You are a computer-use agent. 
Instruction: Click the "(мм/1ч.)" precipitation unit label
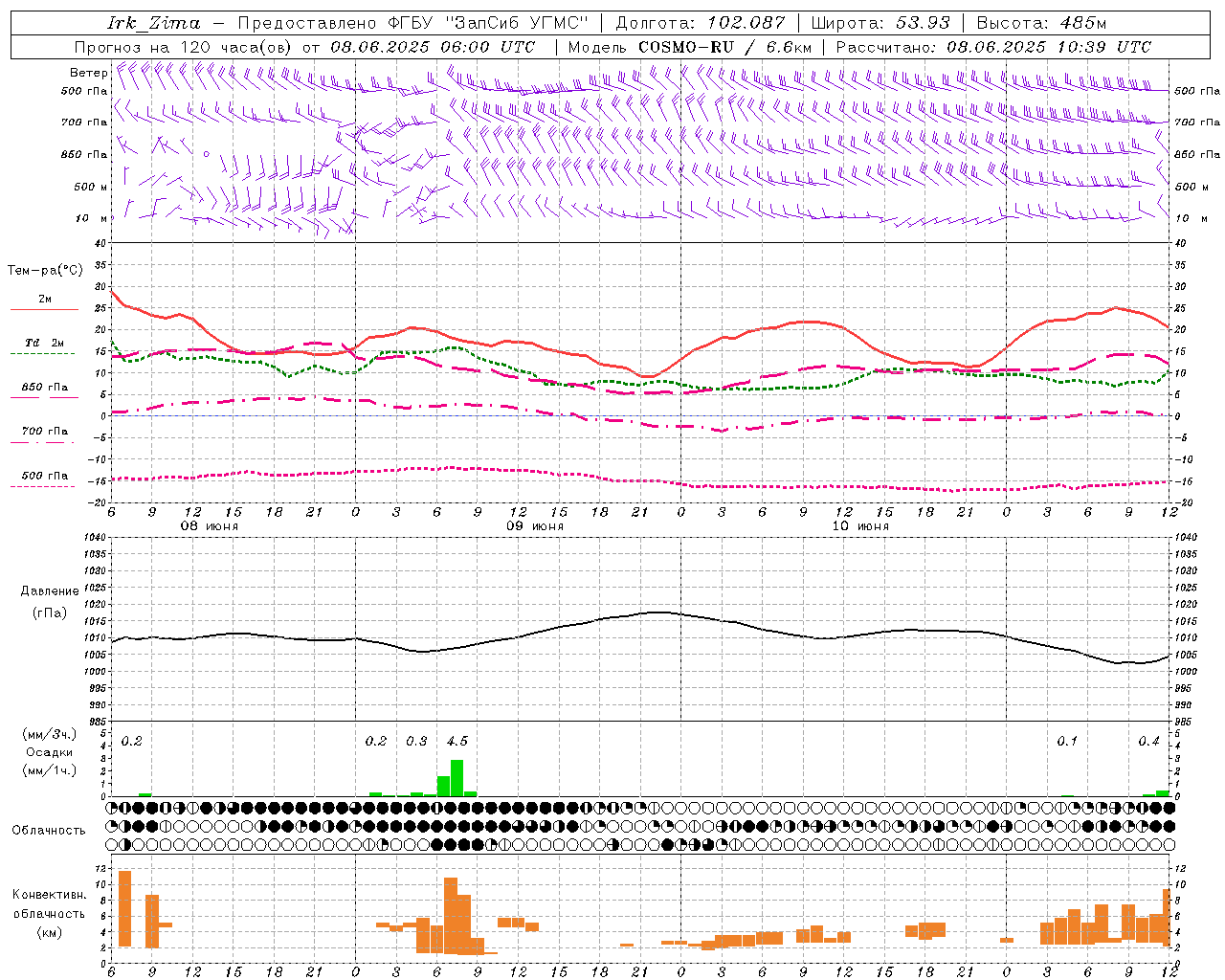[x=50, y=770]
